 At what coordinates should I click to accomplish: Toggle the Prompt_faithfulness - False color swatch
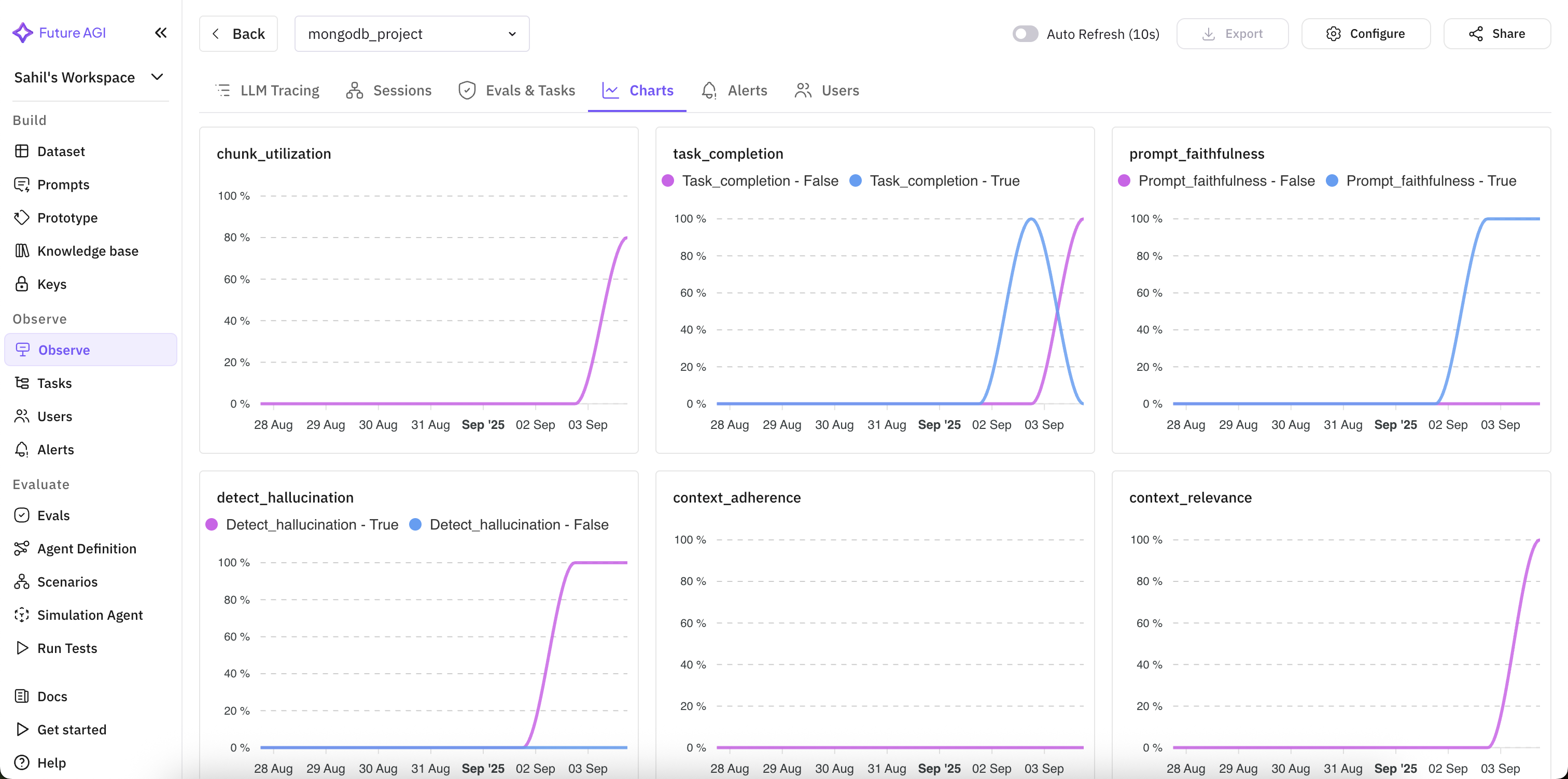pos(1124,180)
